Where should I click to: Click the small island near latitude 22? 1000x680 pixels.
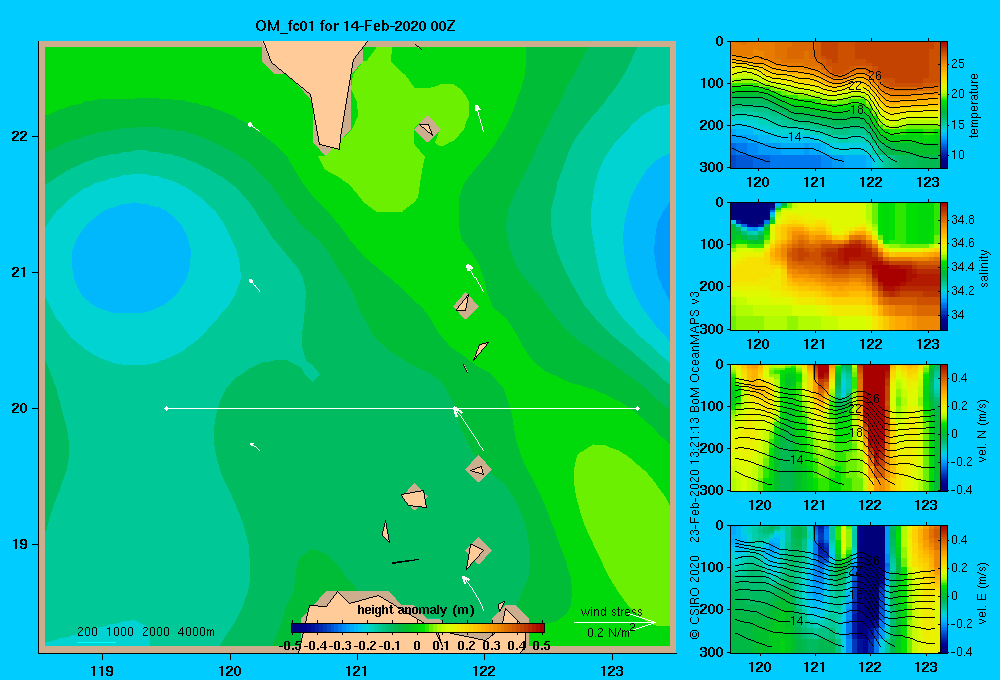[427, 129]
